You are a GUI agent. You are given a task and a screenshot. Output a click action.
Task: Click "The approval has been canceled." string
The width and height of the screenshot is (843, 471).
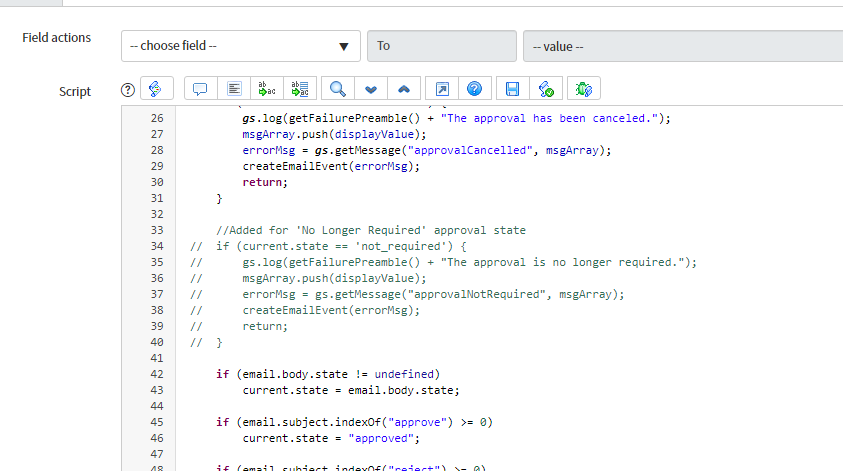coord(549,118)
